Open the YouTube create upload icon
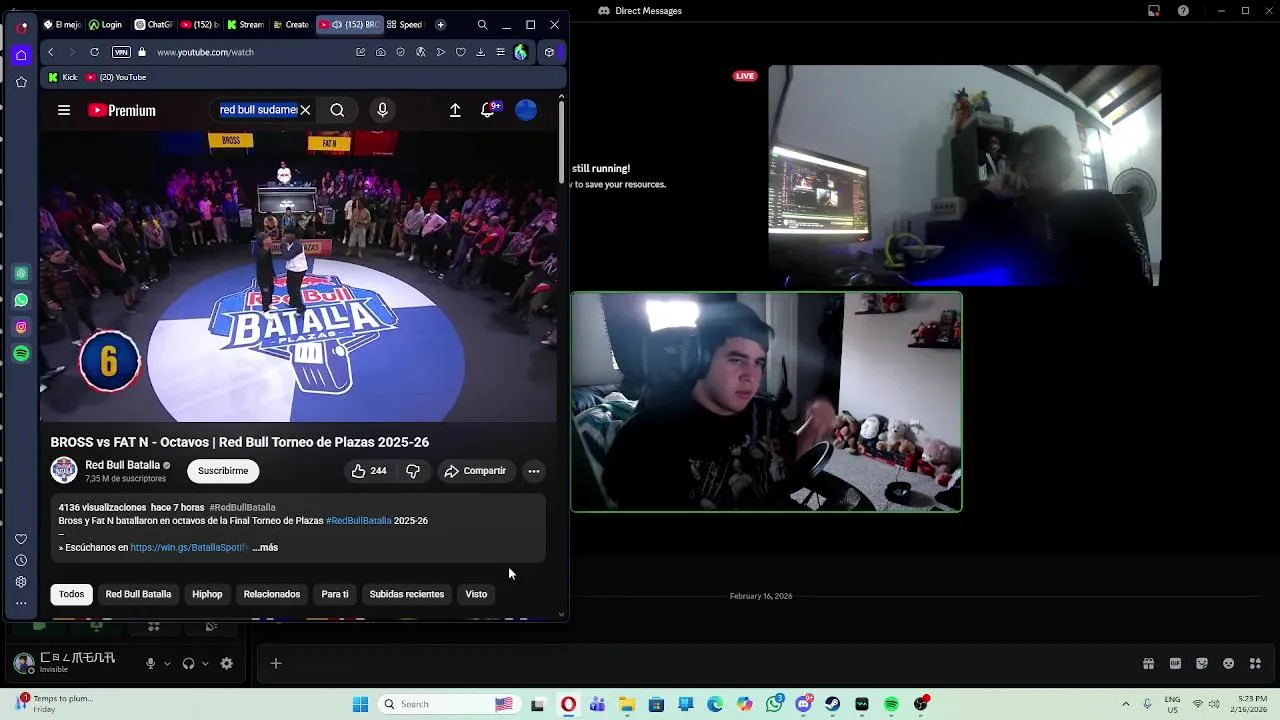Image resolution: width=1280 pixels, height=720 pixels. pos(455,111)
